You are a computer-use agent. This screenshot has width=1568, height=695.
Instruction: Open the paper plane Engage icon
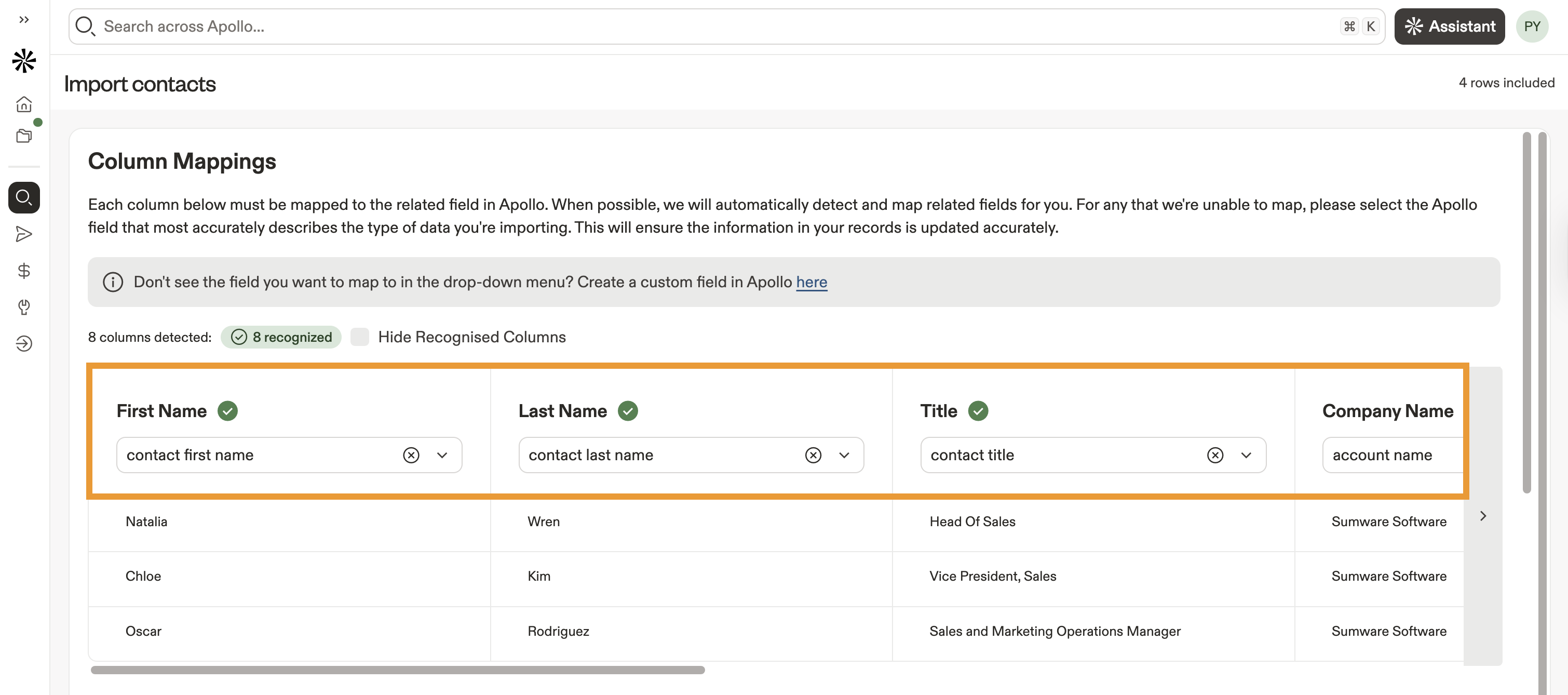pos(24,234)
